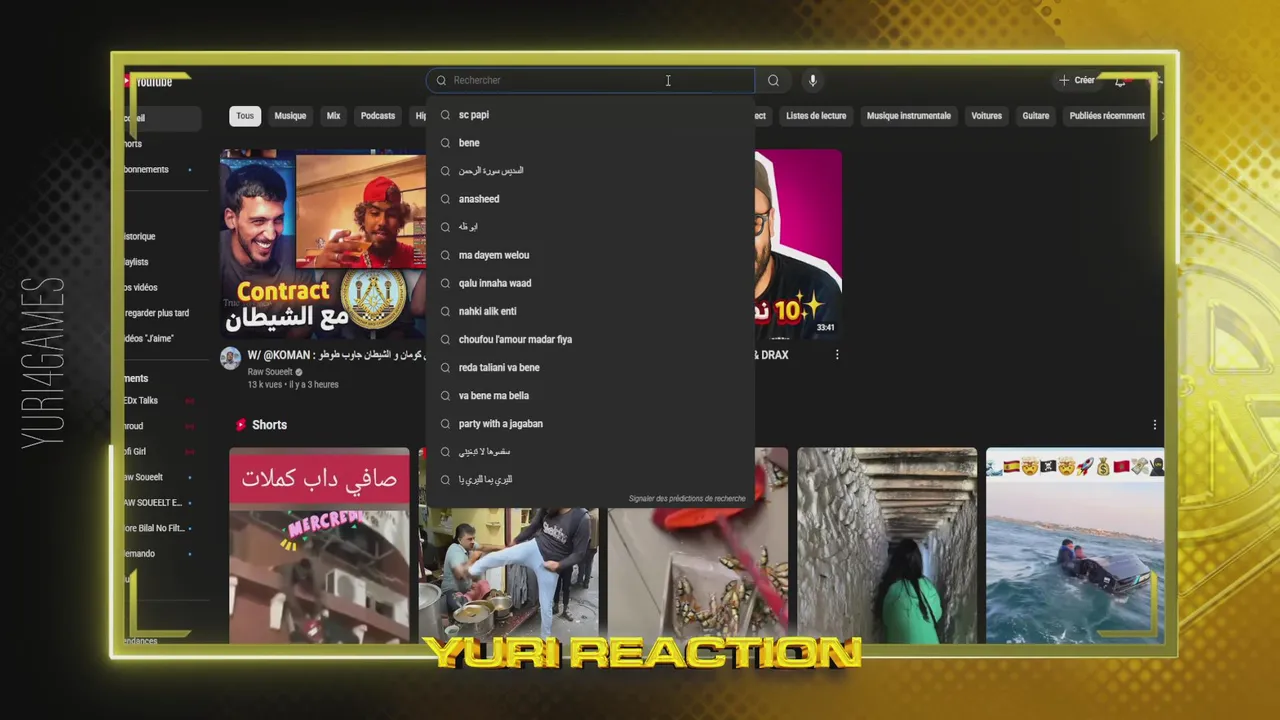Select the 'Listes de lecture' filter chip

(816, 116)
